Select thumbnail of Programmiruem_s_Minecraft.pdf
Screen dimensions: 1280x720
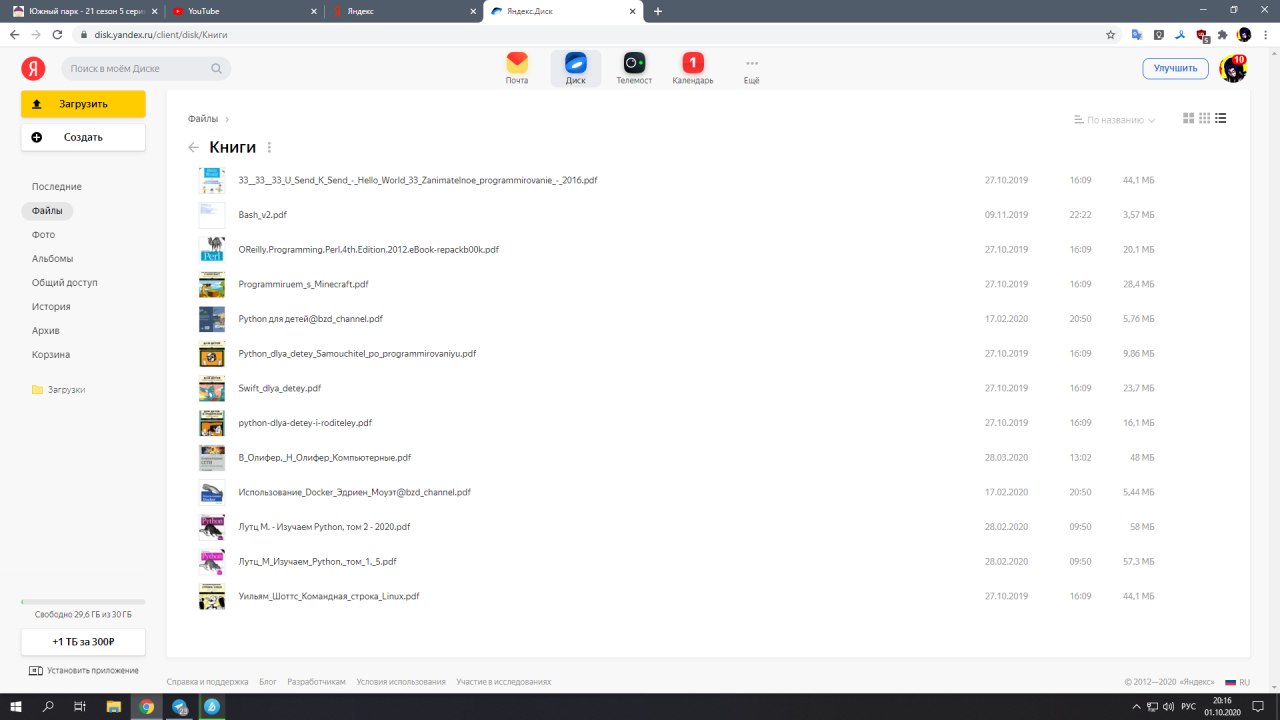pos(212,284)
